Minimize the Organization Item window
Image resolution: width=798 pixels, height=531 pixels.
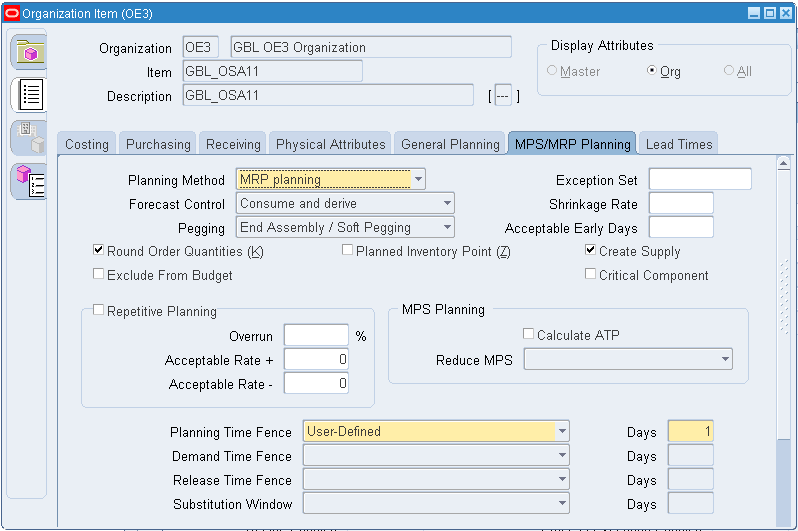tap(754, 13)
